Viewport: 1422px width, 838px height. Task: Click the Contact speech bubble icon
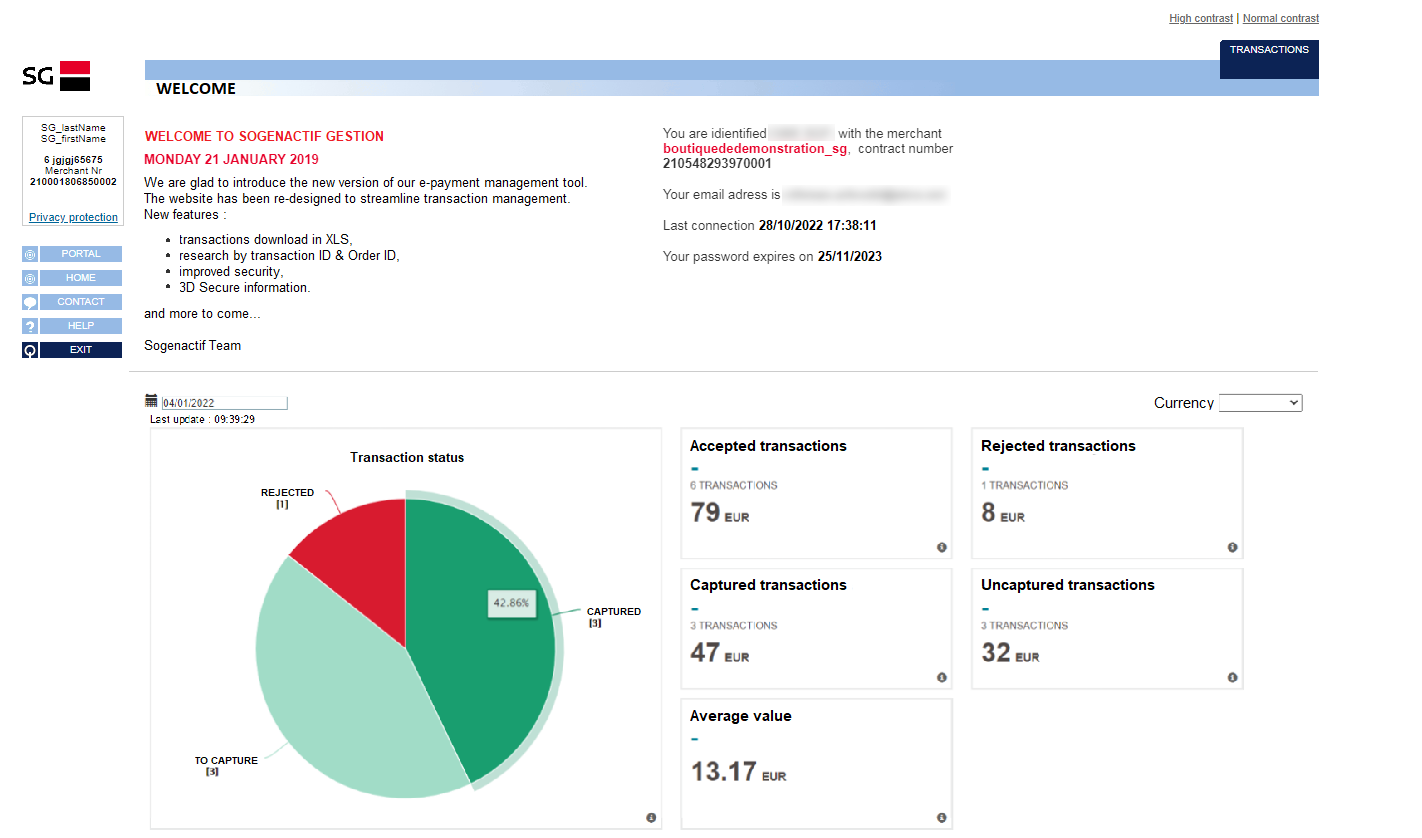[30, 302]
